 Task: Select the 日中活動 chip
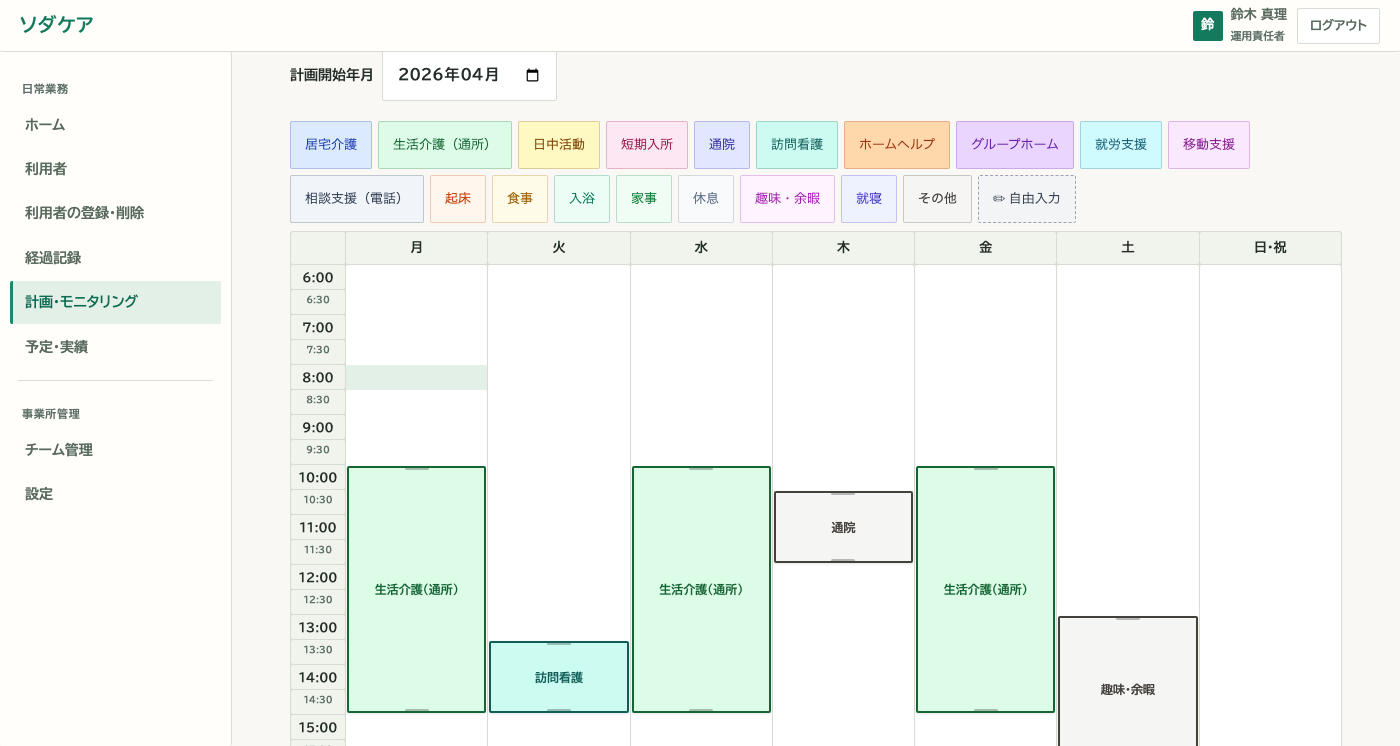tap(559, 145)
